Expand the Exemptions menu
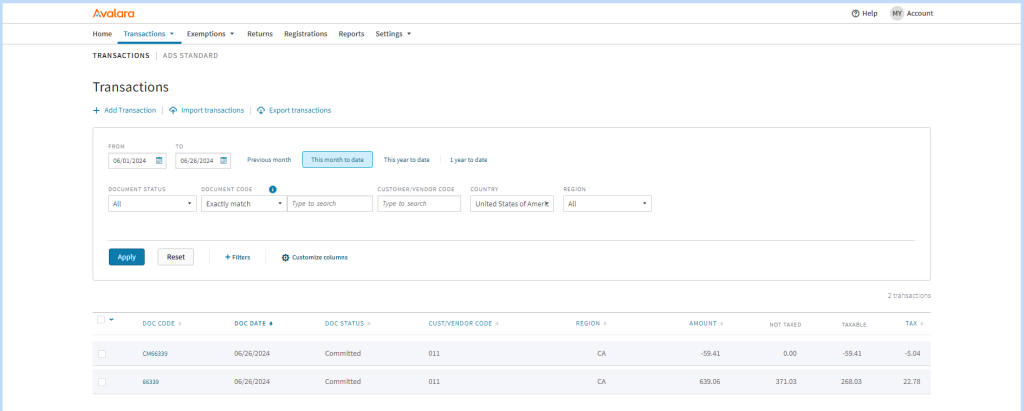Viewport: 1024px width, 411px height. [210, 34]
